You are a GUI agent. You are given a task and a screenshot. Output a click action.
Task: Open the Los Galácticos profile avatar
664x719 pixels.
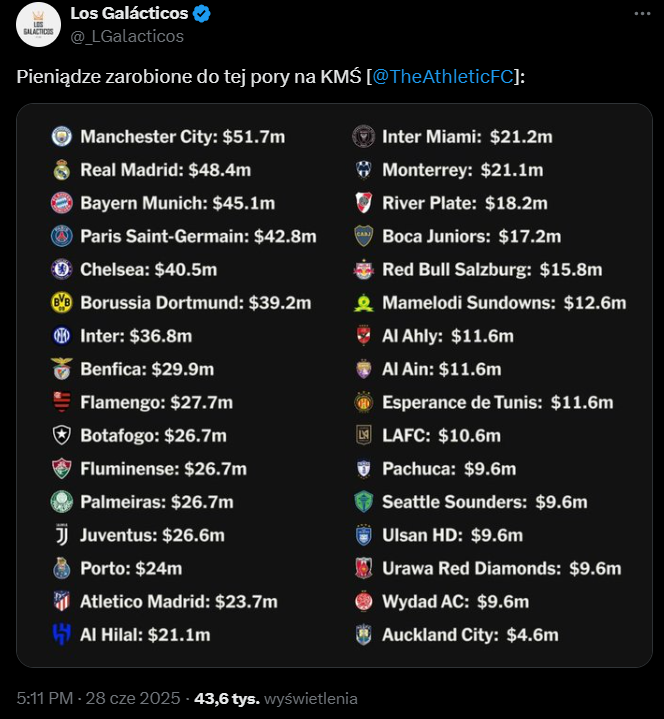(39, 25)
